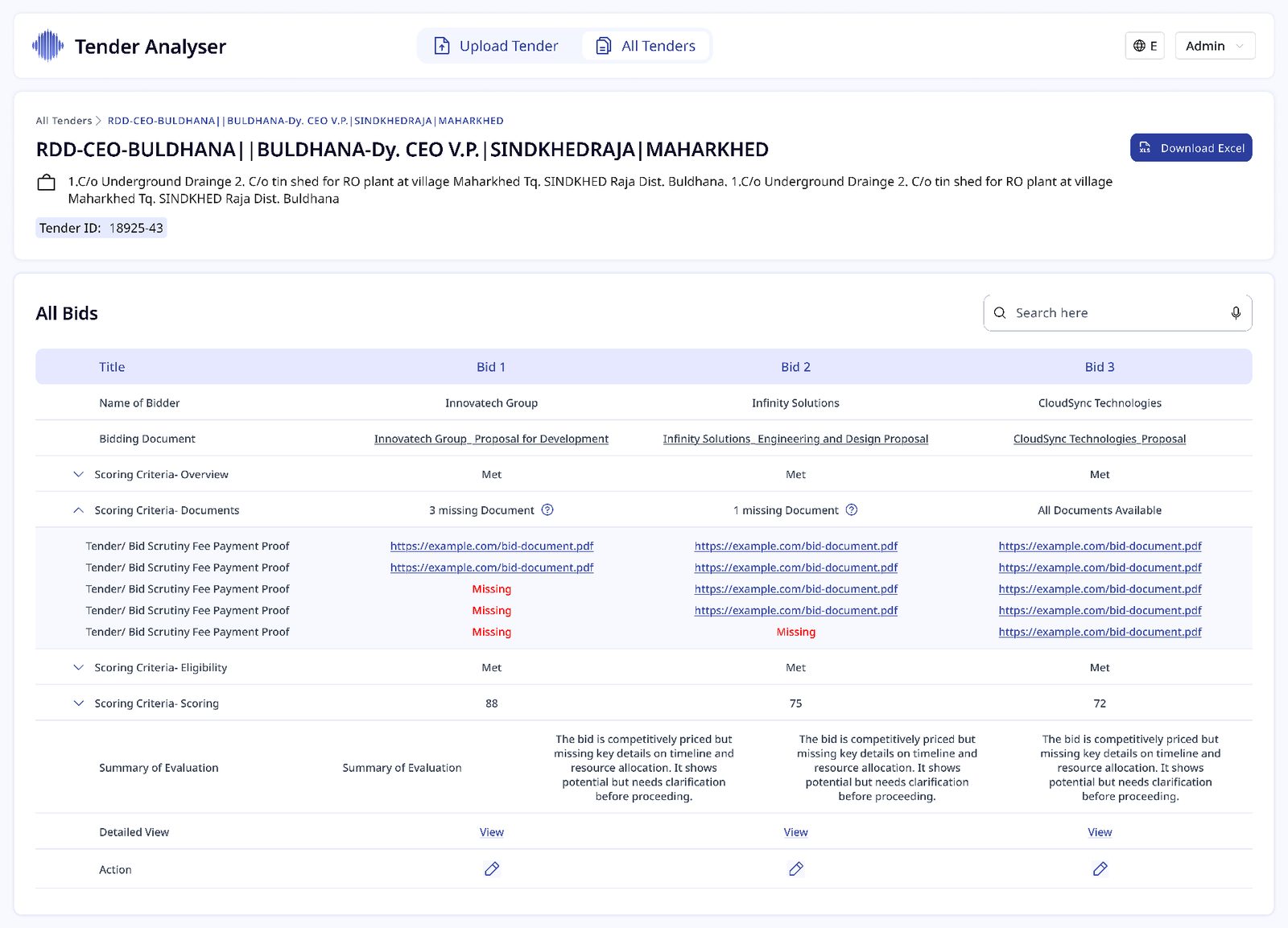
Task: Click the RDD-CEO-BULDHANA breadcrumb link
Action: pyautogui.click(x=305, y=121)
